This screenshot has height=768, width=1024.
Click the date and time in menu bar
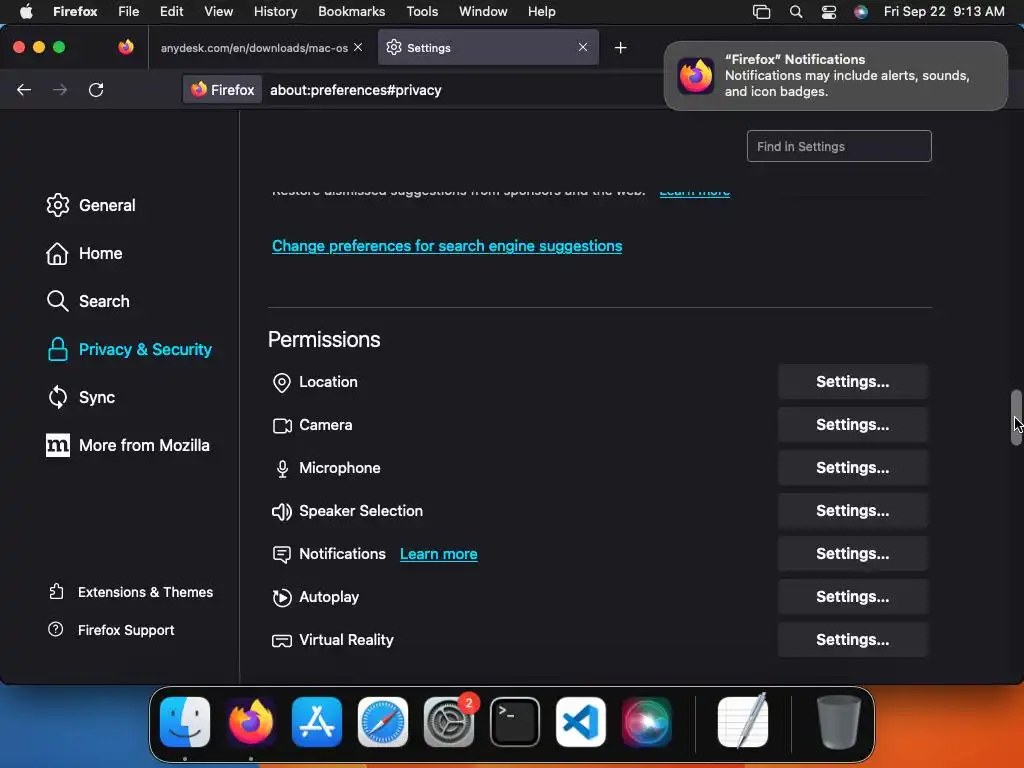(944, 12)
